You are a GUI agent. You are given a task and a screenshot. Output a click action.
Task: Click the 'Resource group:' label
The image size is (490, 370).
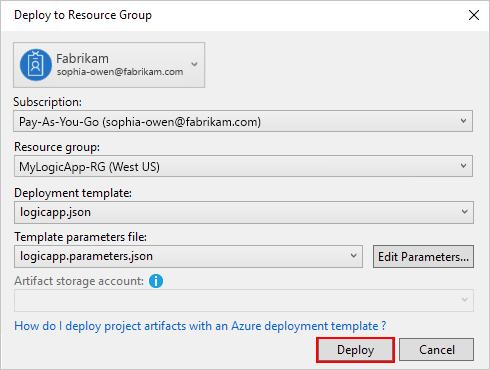(x=57, y=147)
